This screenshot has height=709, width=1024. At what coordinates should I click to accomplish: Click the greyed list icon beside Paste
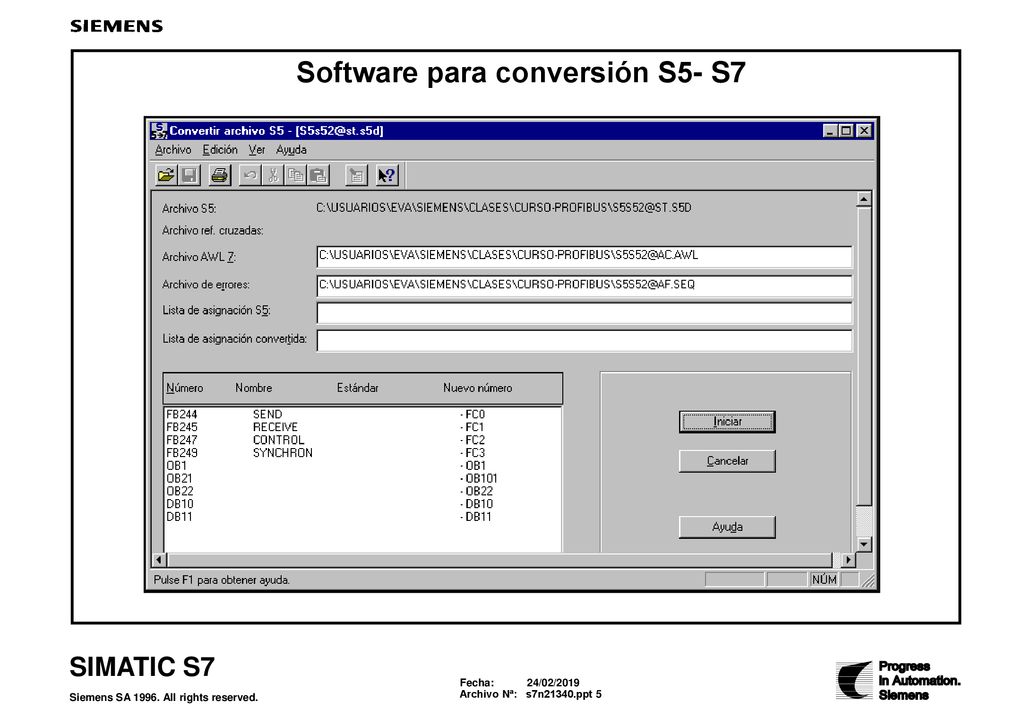pyautogui.click(x=356, y=175)
